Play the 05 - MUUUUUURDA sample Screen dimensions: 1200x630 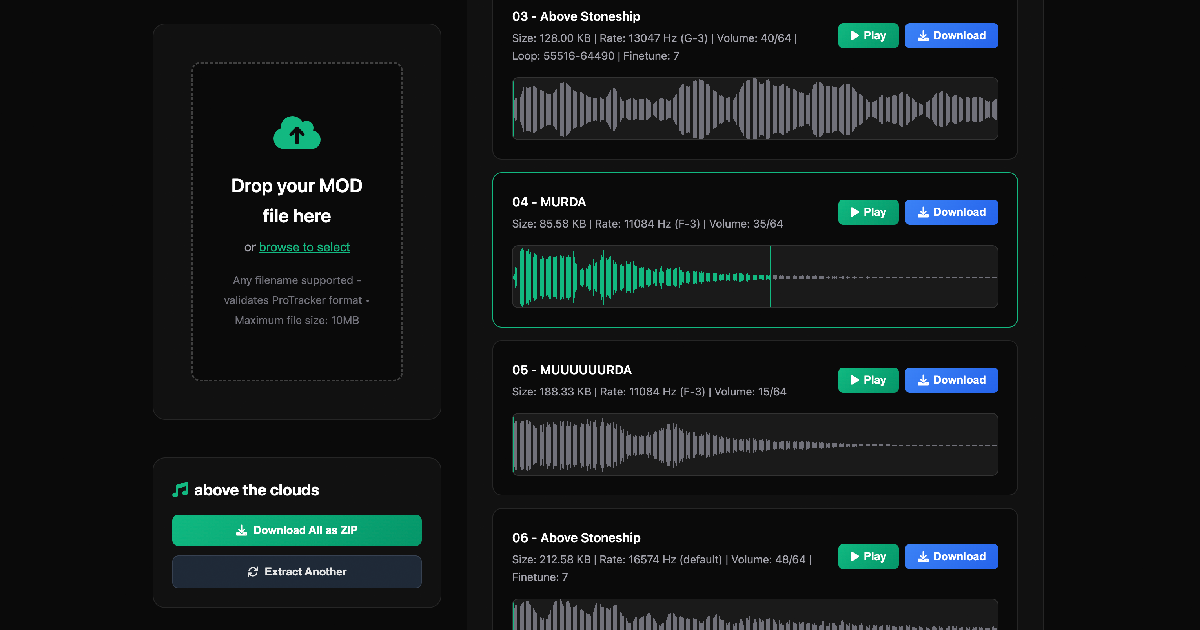point(866,380)
